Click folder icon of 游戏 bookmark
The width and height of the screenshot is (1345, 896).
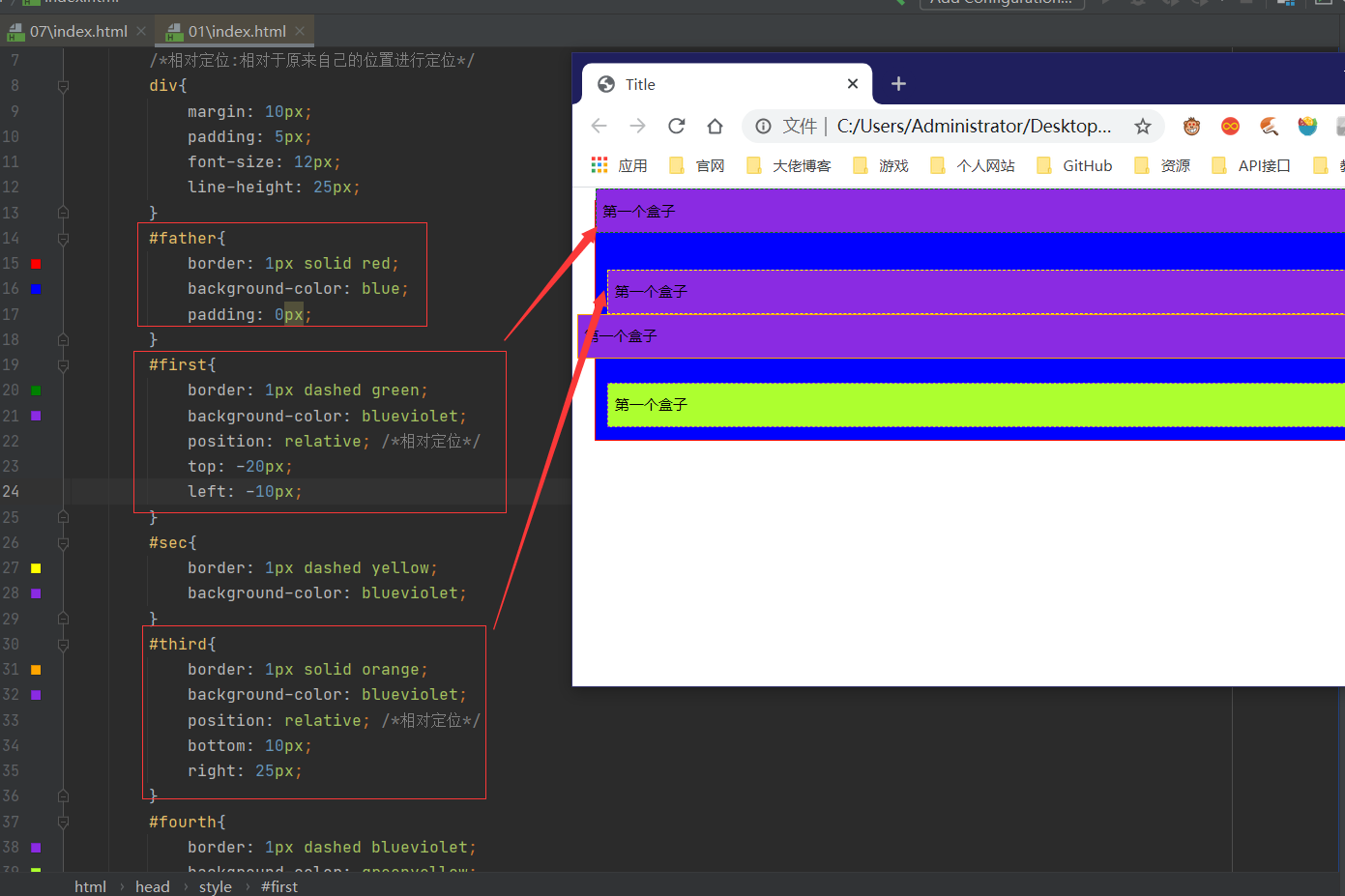point(861,165)
